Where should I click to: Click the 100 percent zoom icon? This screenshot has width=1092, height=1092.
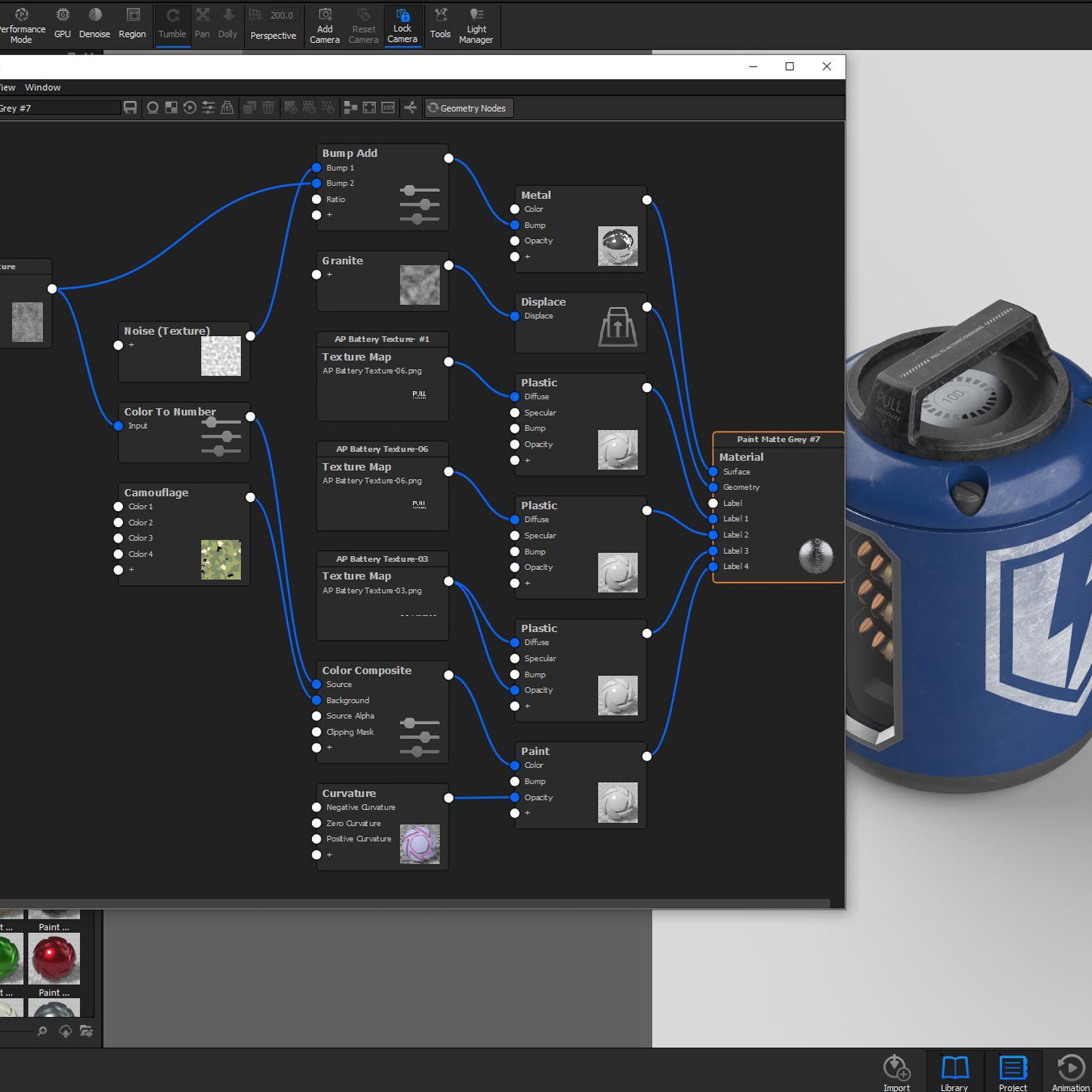point(388,107)
